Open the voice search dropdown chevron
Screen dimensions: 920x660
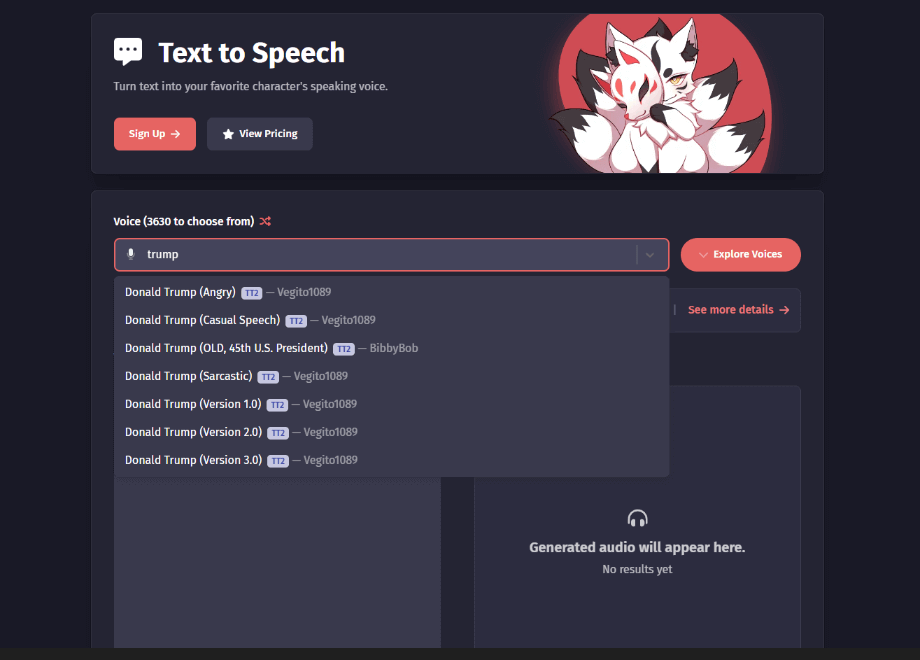click(x=652, y=254)
